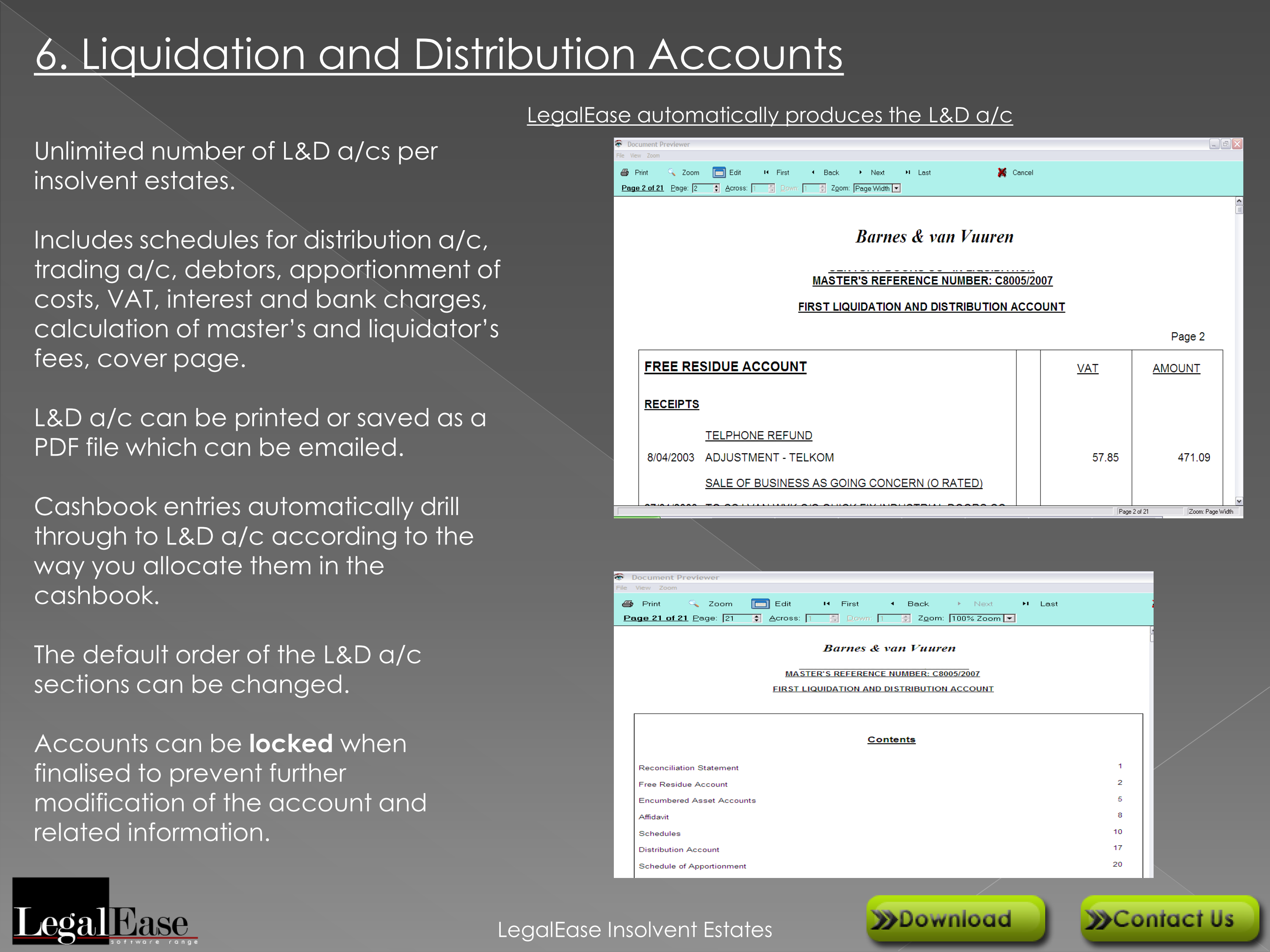
Task: Click the scroll down arrow of the upper previewer
Action: tap(1239, 501)
